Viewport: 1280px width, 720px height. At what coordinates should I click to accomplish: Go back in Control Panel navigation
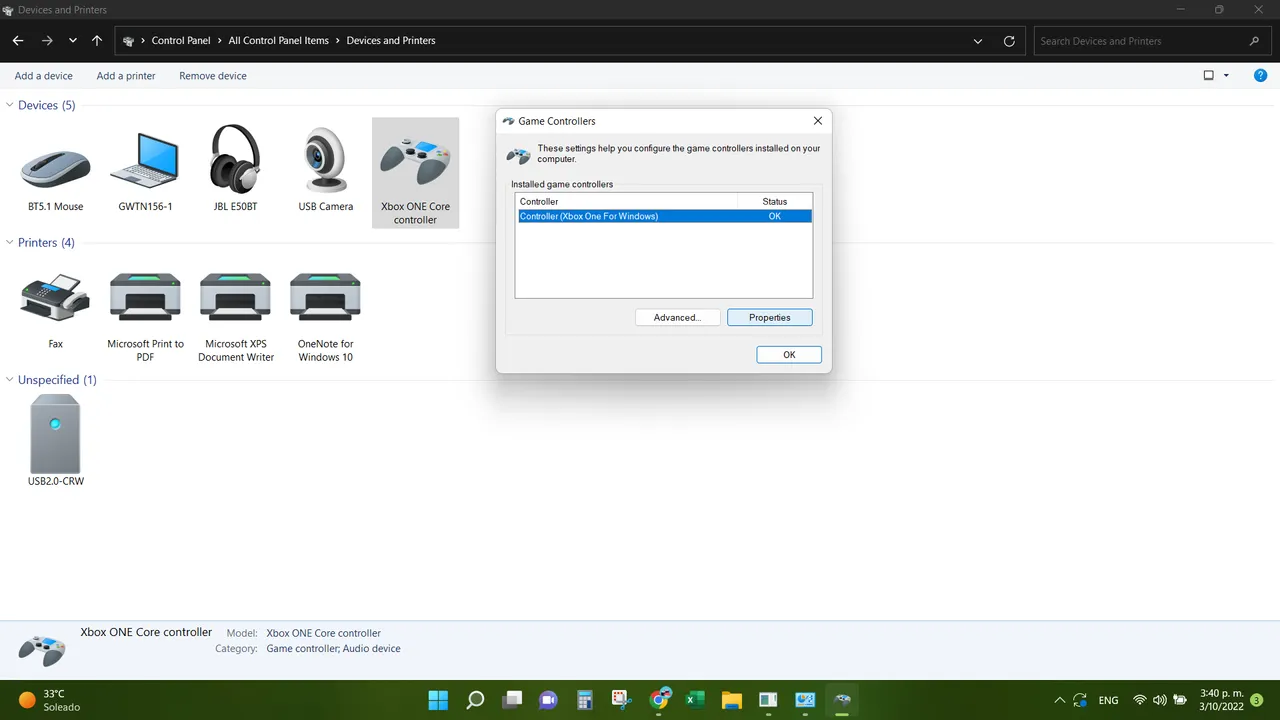[18, 41]
